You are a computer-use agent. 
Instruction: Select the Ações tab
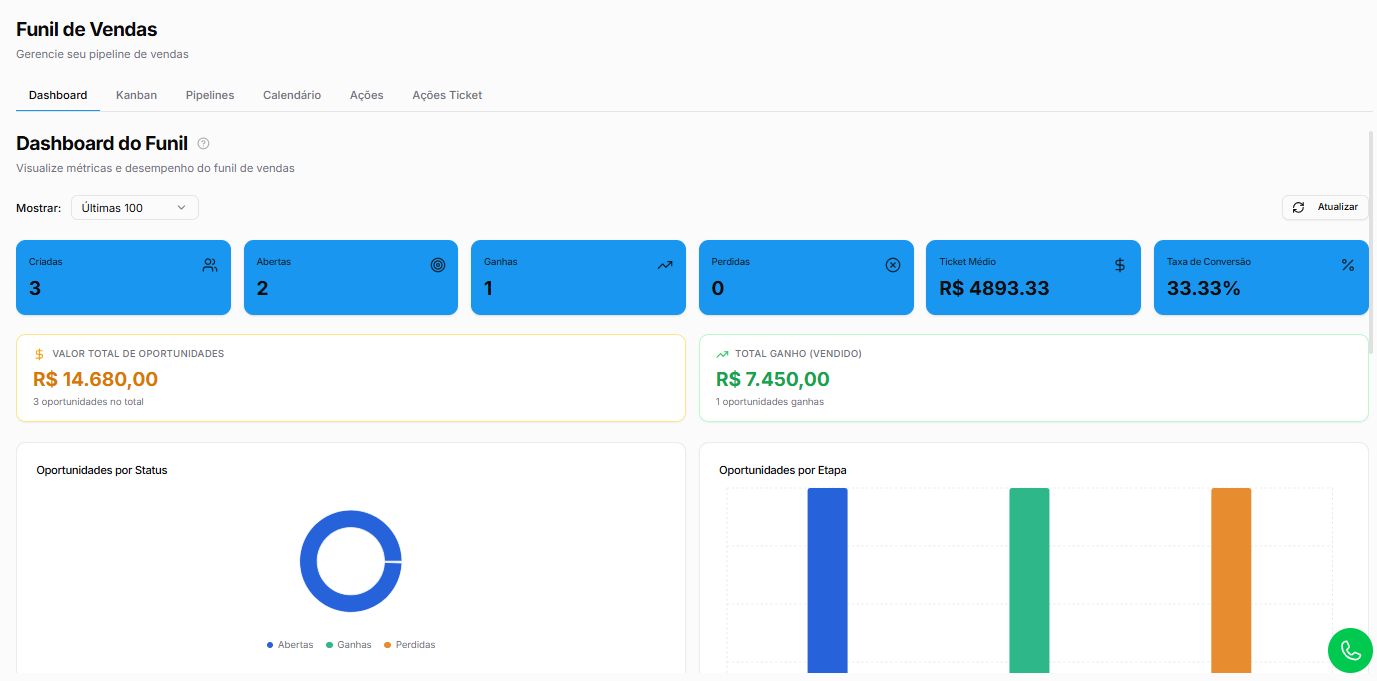coord(367,95)
